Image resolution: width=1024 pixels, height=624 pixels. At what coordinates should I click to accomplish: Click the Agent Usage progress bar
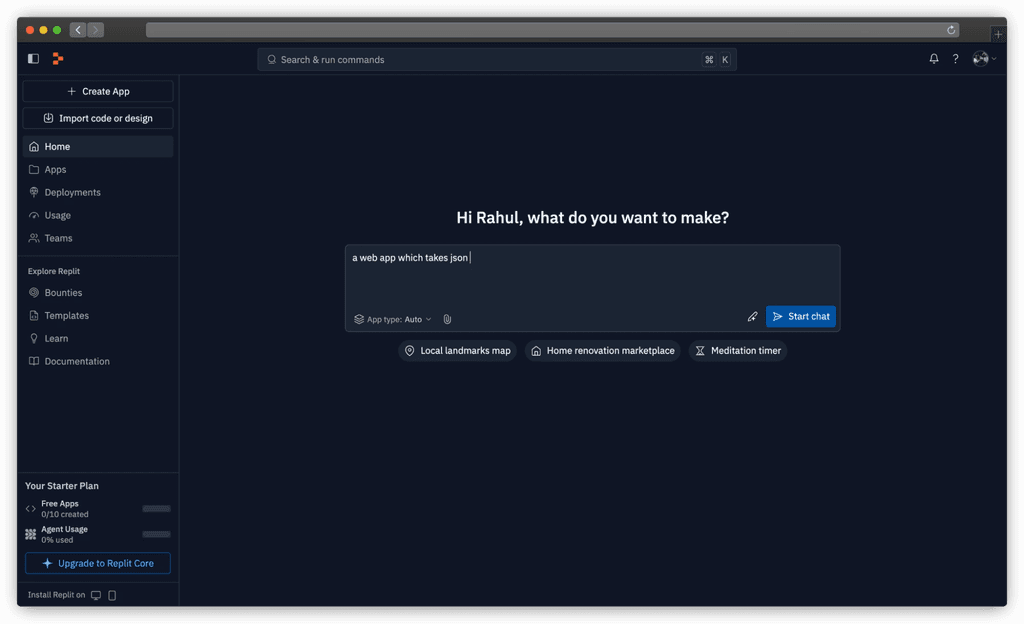(156, 534)
